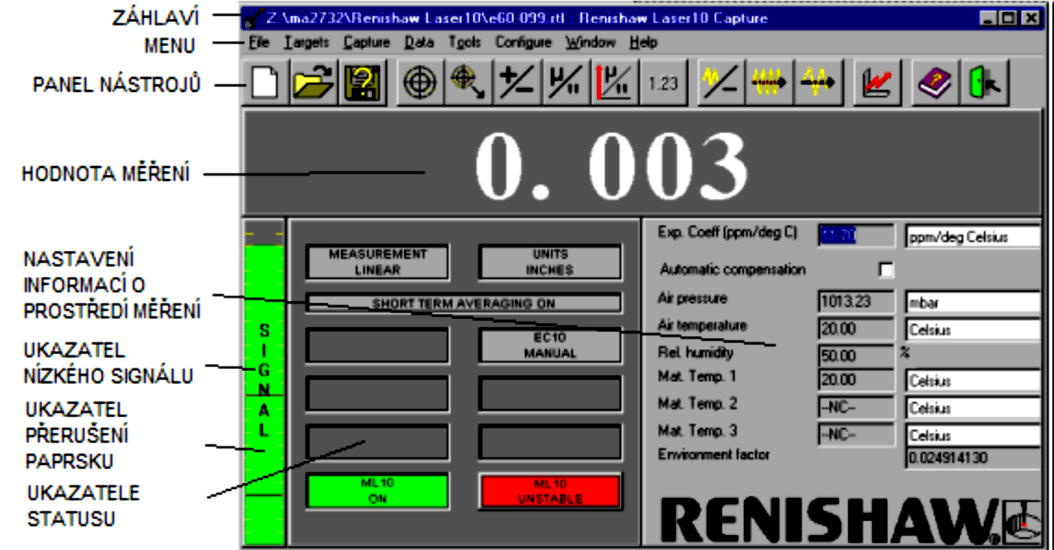The width and height of the screenshot is (1054, 550).
Task: Open the File menu
Action: tap(259, 42)
